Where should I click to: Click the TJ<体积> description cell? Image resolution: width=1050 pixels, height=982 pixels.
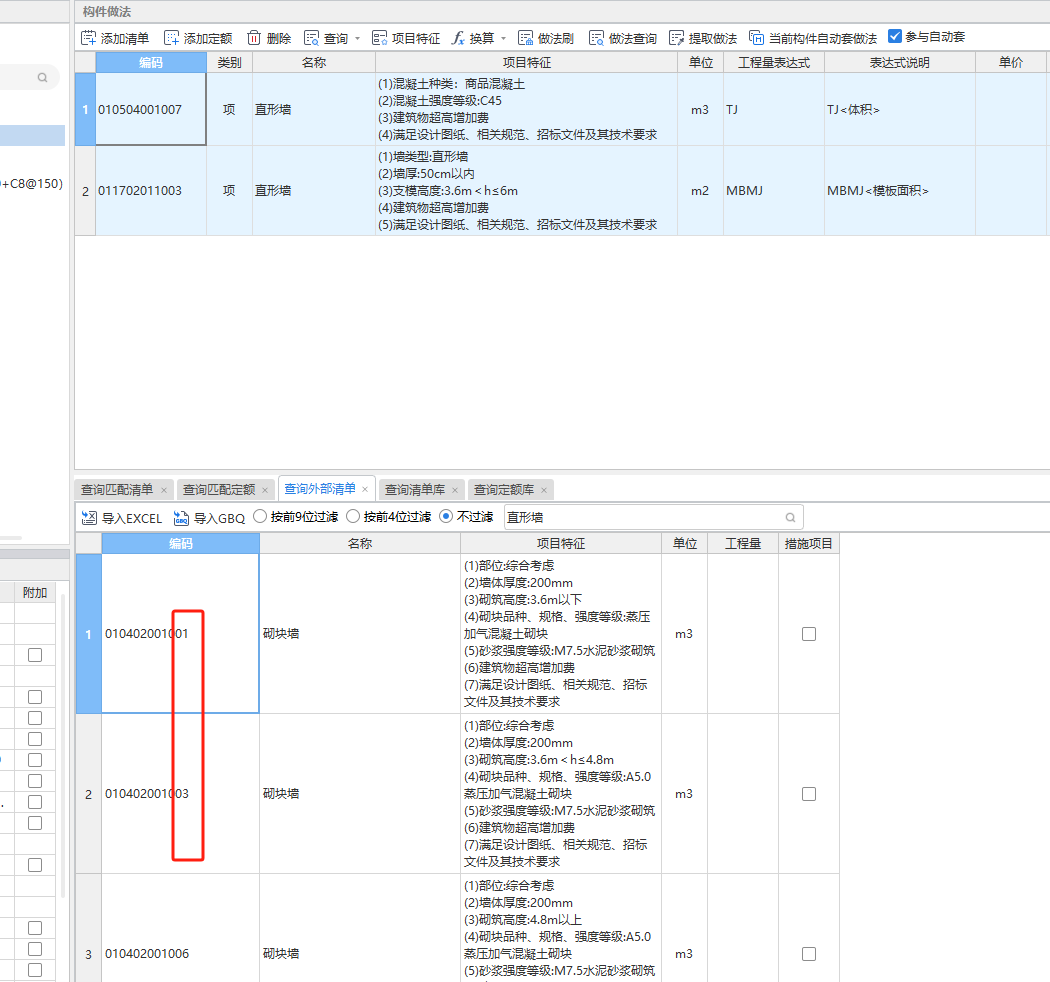click(899, 109)
